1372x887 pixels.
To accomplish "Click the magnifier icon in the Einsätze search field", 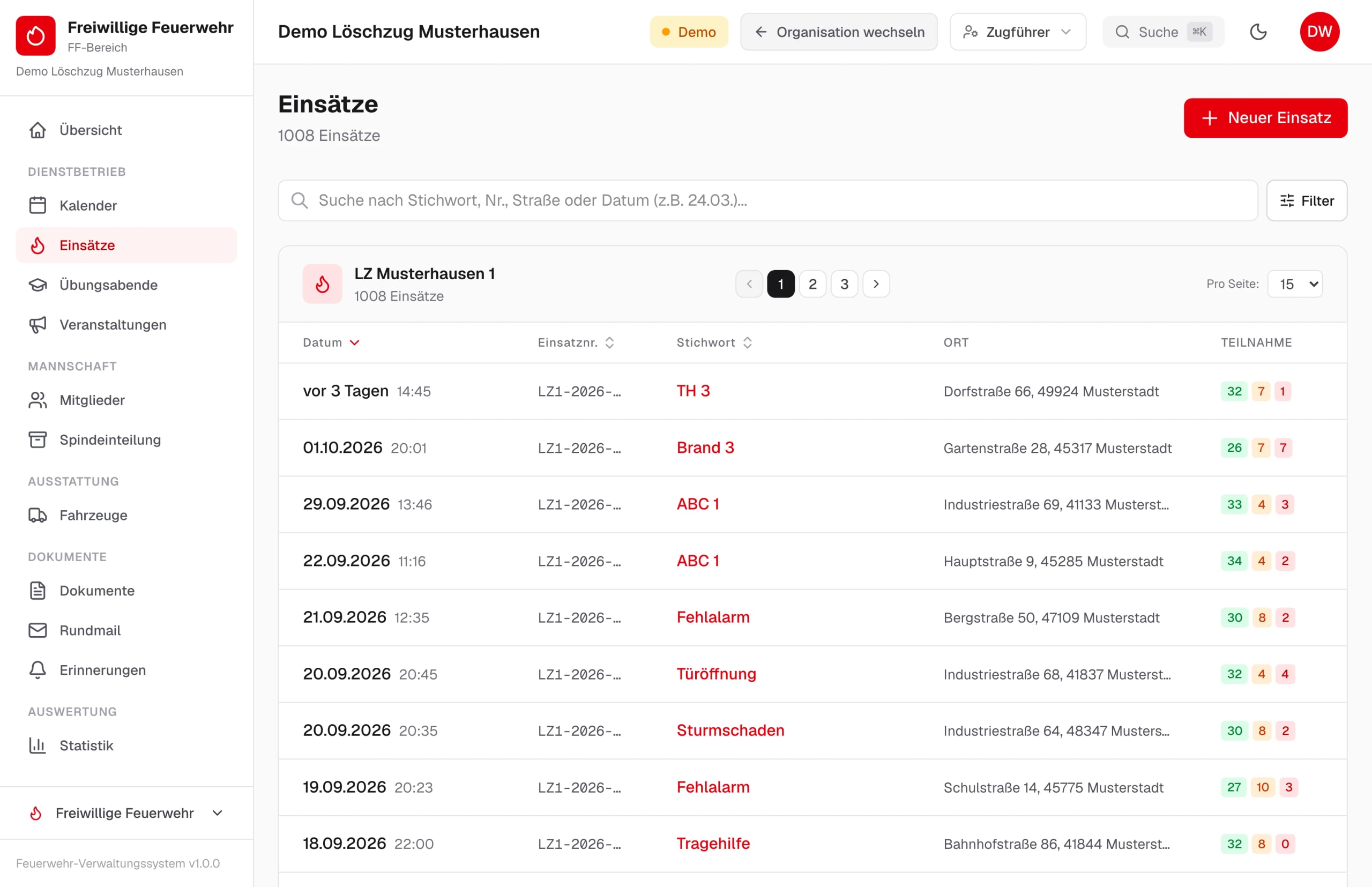I will tap(300, 200).
